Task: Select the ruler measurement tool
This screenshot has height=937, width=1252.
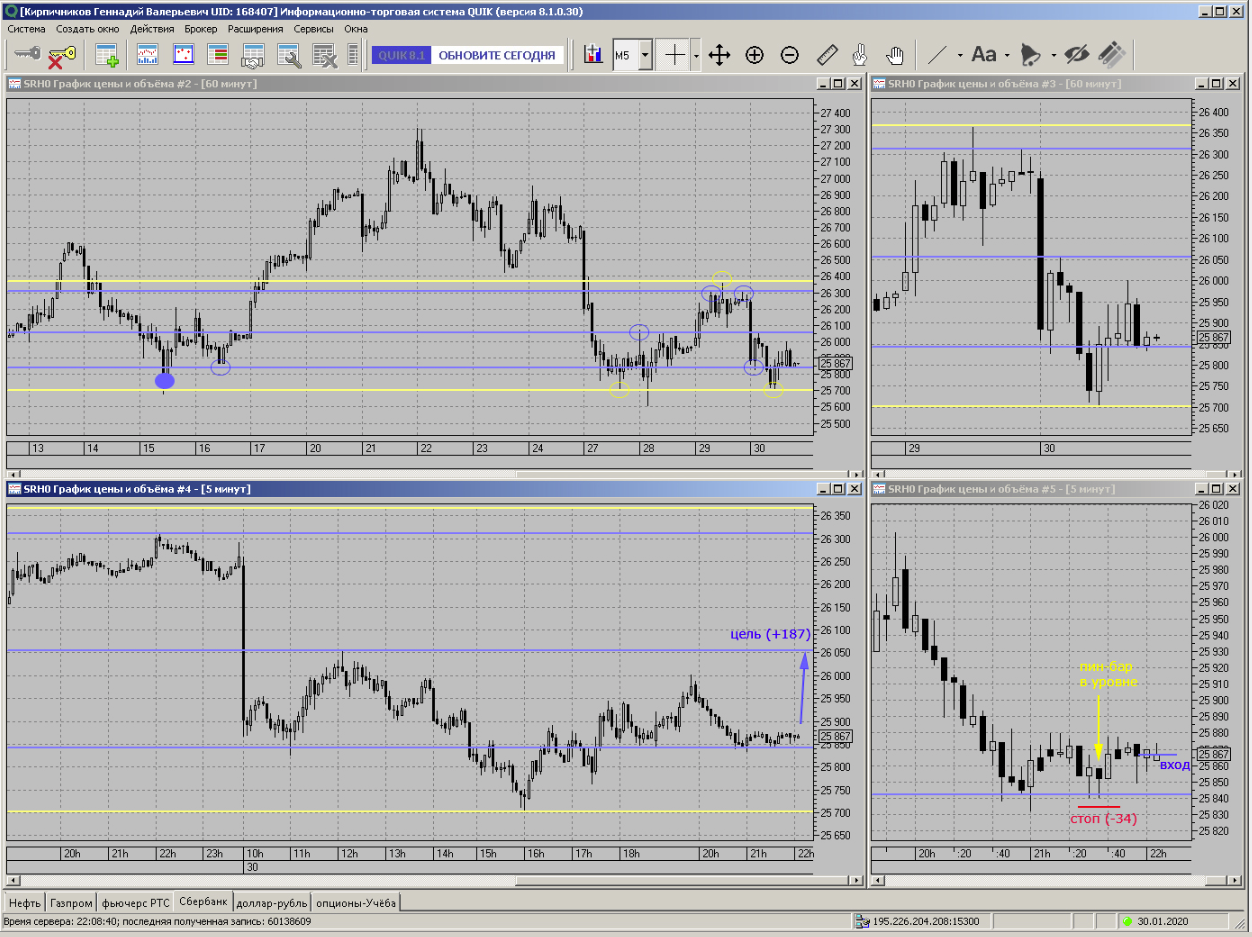Action: (x=826, y=55)
